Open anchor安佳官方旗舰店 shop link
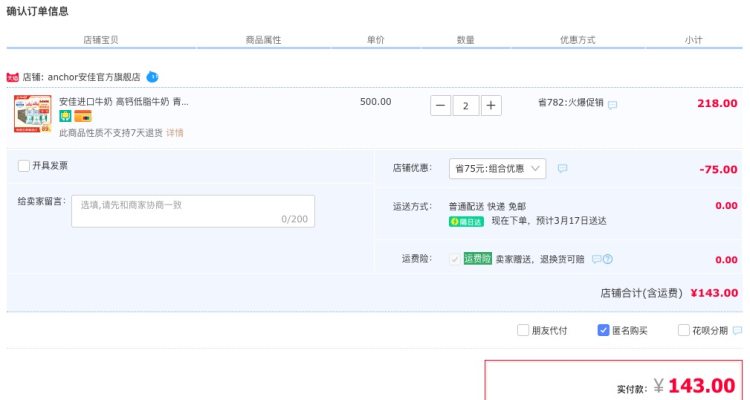This screenshot has width=750, height=400. coord(94,77)
